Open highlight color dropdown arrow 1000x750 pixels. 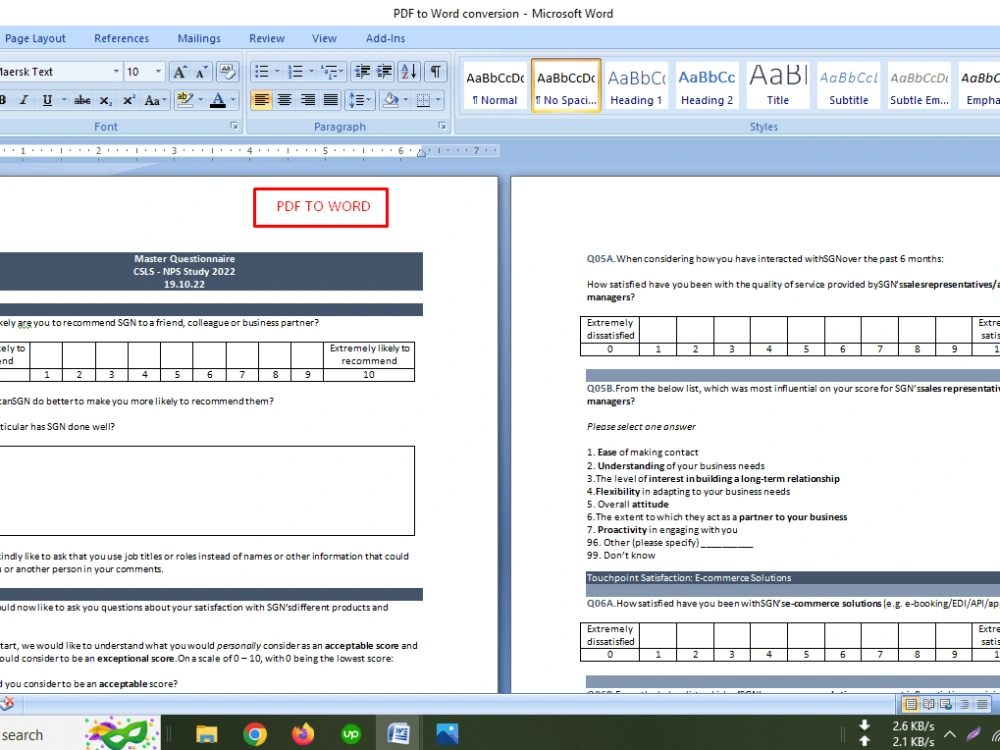coord(200,100)
